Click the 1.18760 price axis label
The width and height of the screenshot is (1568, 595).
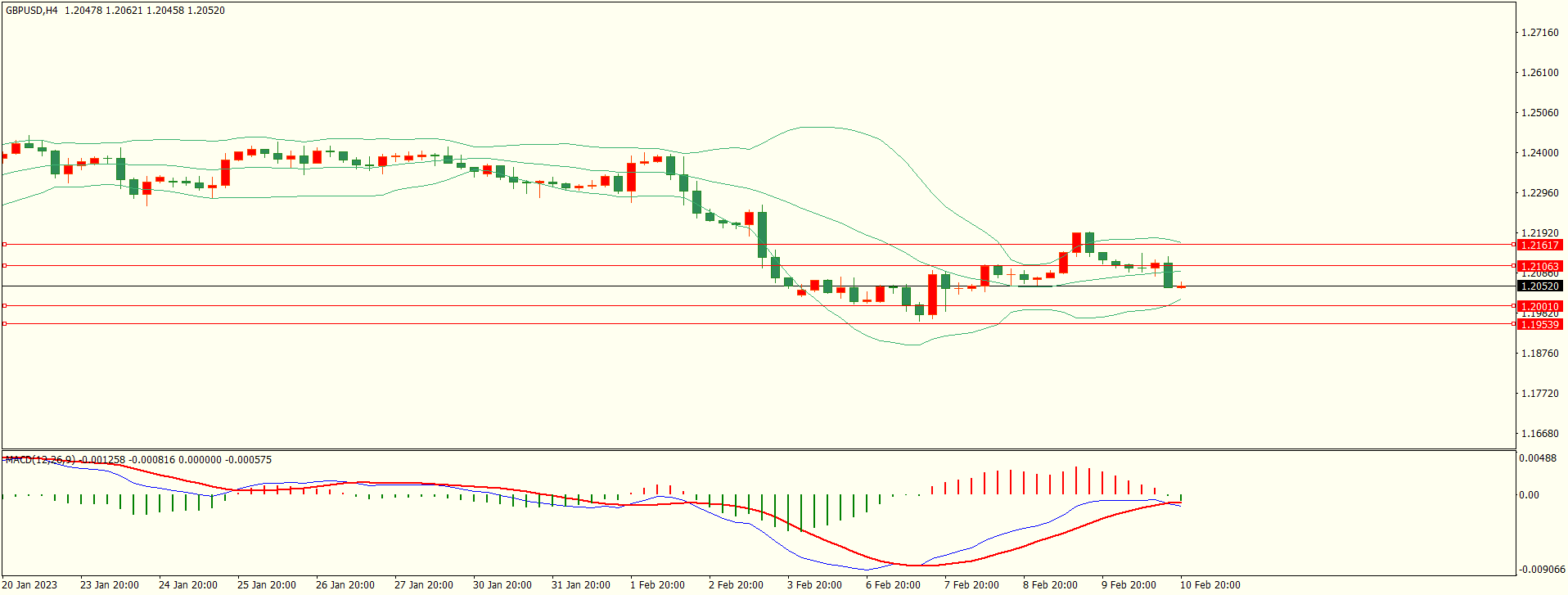point(1539,354)
